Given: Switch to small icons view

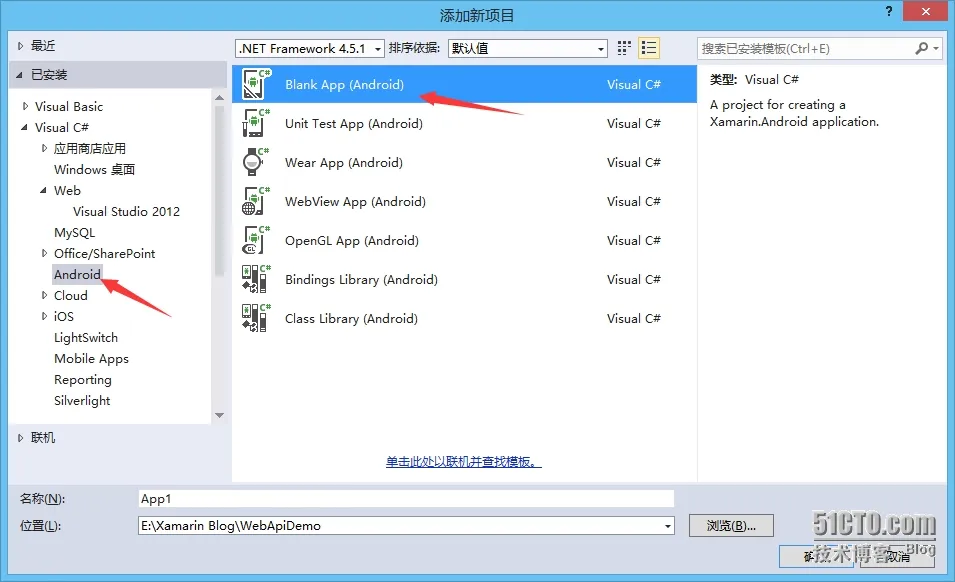Looking at the screenshot, I should coord(624,48).
